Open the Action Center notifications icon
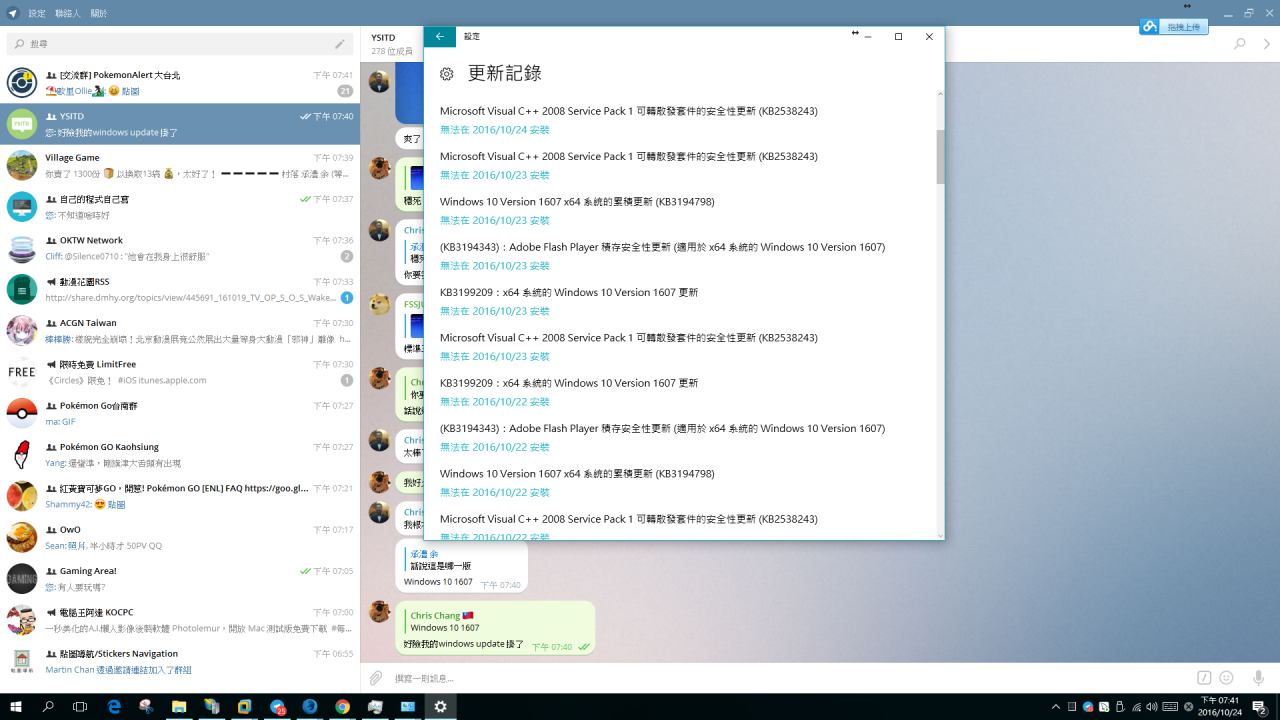The height and width of the screenshot is (720, 1280). pos(1260,707)
